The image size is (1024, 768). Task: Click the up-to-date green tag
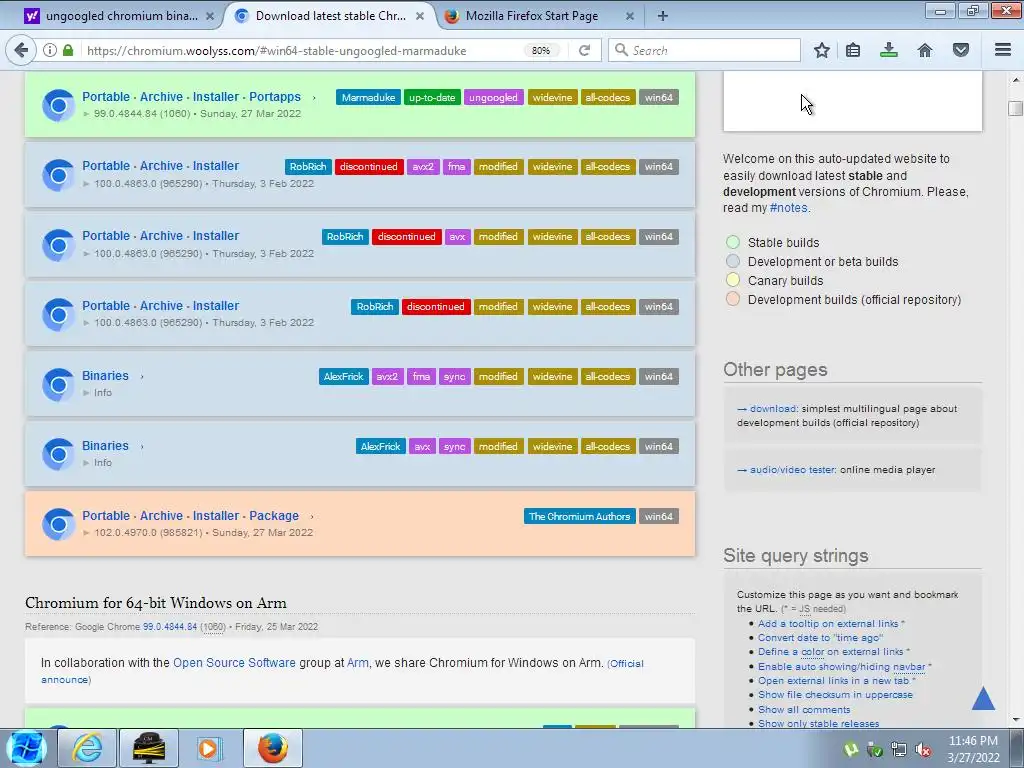click(x=432, y=97)
